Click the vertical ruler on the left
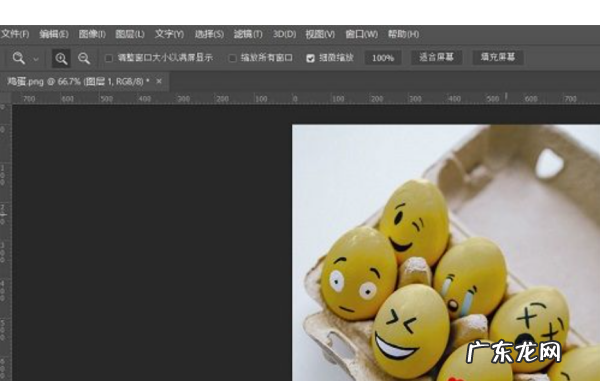The height and width of the screenshot is (381, 600). click(5, 242)
